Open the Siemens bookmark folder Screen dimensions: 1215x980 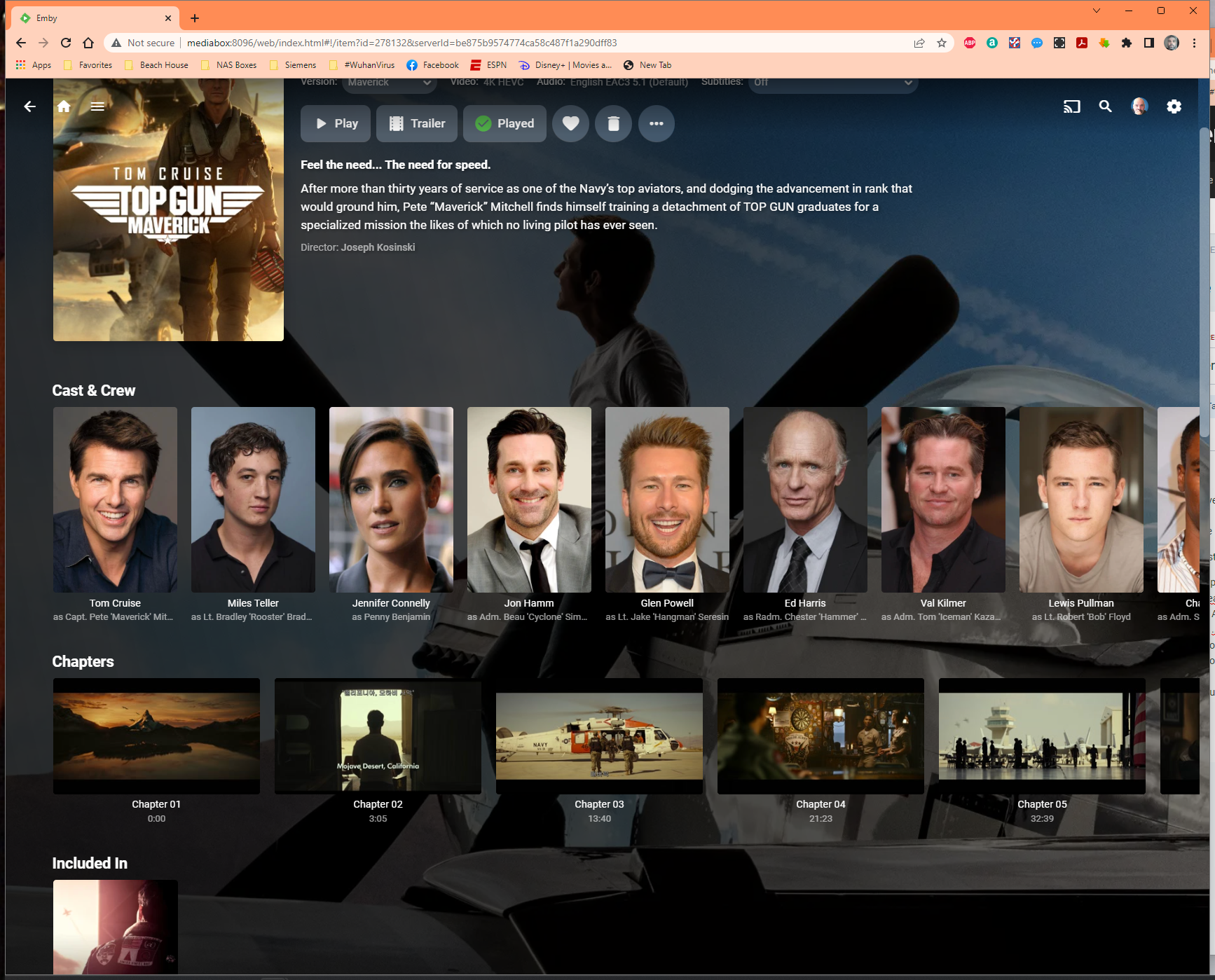coord(292,65)
